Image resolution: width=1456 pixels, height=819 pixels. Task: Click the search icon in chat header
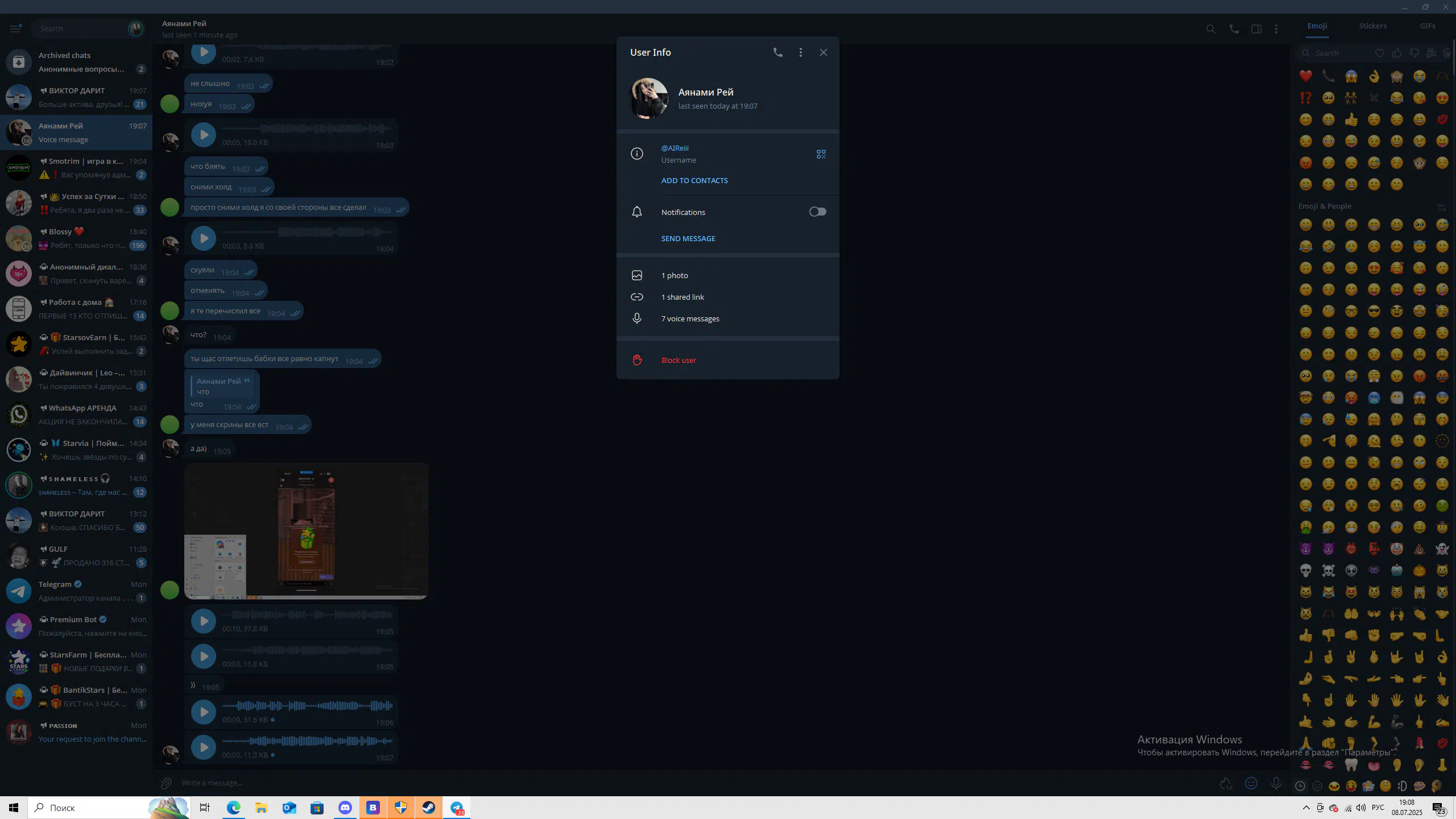[1210, 29]
